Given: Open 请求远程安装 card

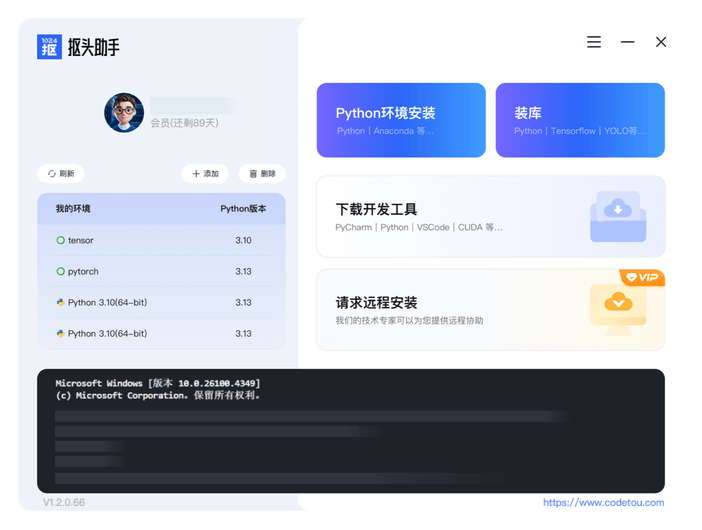Looking at the screenshot, I should tap(491, 310).
